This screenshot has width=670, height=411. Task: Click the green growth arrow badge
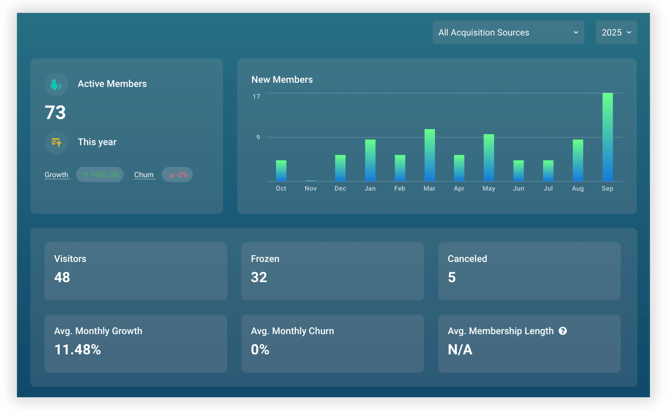(x=100, y=175)
